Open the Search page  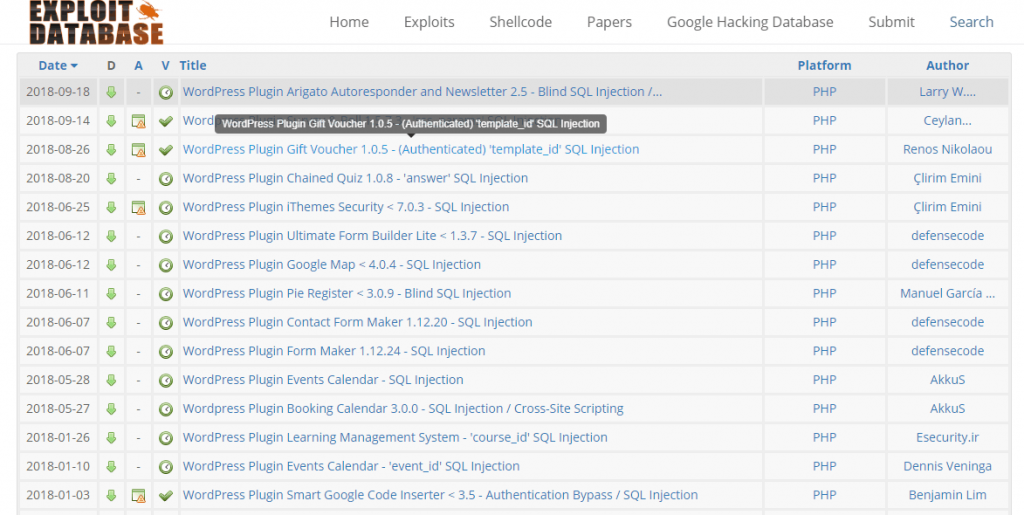tap(971, 22)
